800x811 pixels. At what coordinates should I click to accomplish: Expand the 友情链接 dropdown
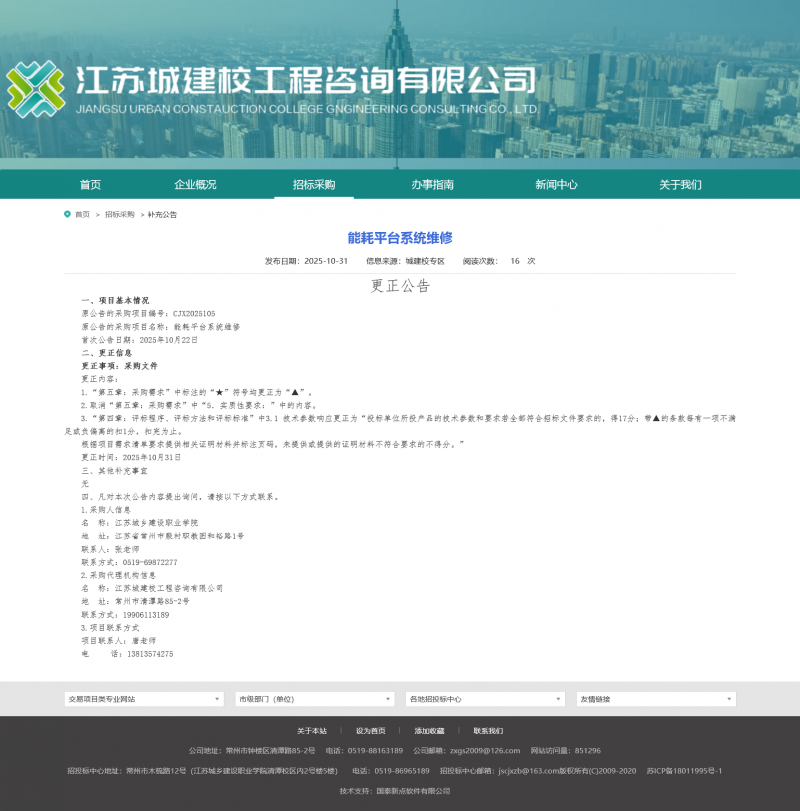click(654, 700)
